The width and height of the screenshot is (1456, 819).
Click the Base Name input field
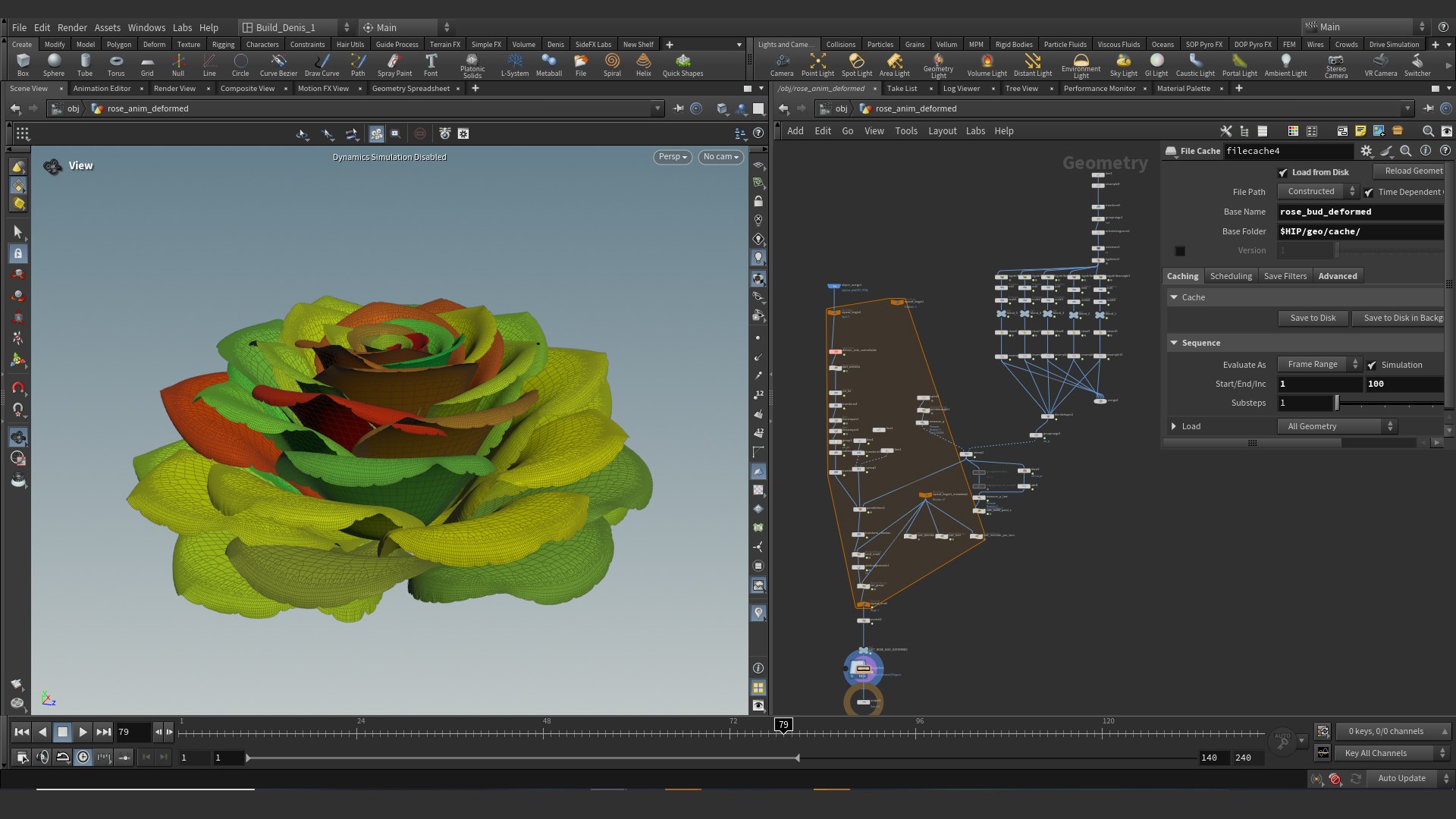1360,212
